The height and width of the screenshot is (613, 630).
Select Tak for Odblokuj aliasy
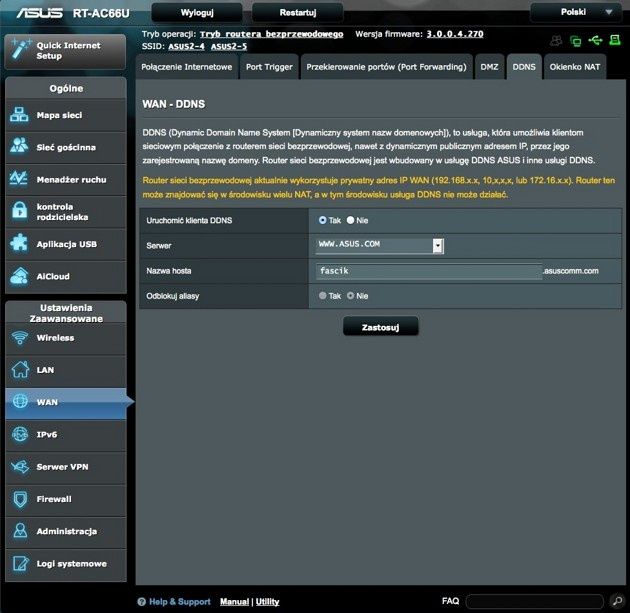[322, 296]
